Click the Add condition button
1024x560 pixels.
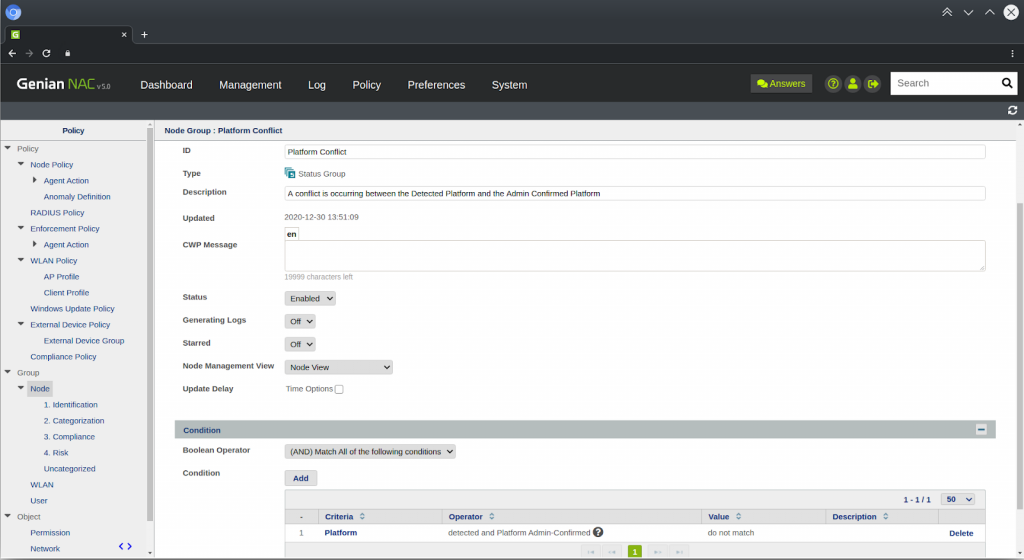300,478
